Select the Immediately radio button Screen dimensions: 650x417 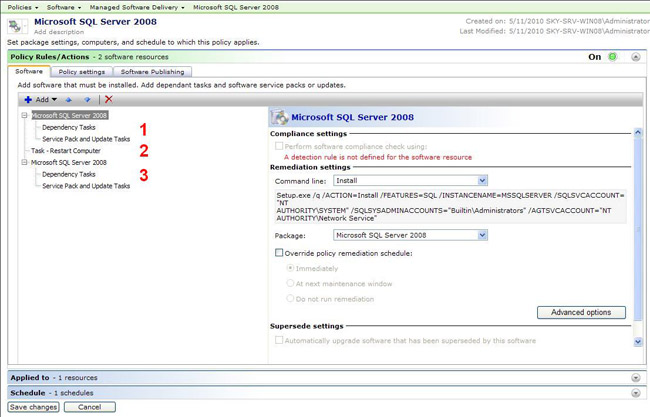(290, 268)
